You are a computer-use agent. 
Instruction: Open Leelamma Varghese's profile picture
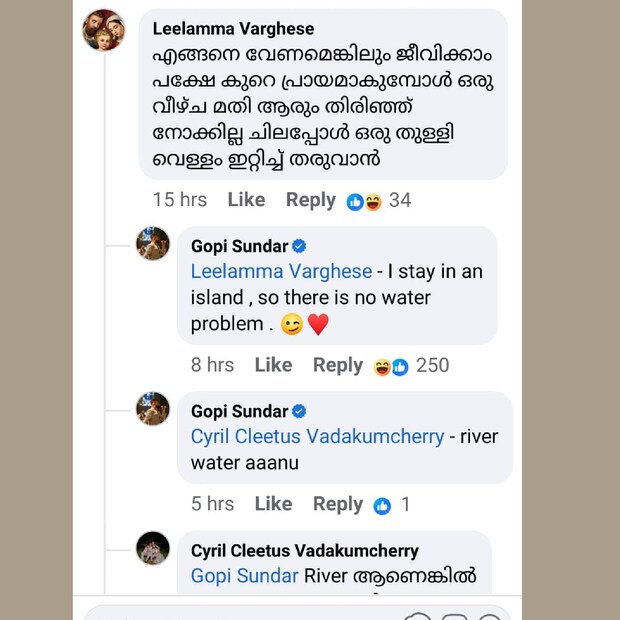click(104, 31)
